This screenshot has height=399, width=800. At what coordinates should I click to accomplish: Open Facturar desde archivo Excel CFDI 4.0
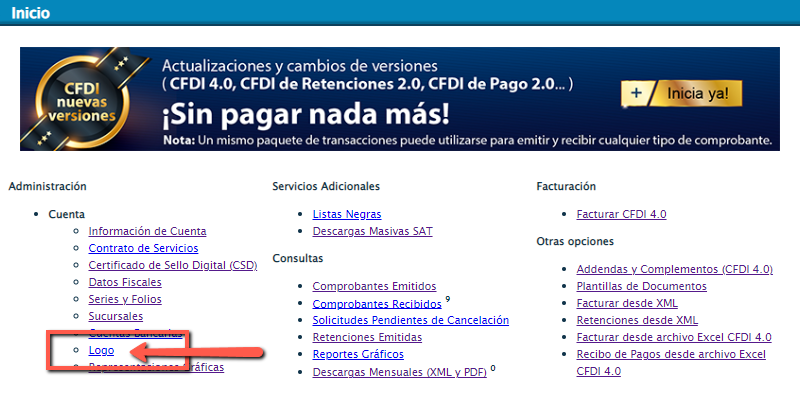tap(674, 337)
